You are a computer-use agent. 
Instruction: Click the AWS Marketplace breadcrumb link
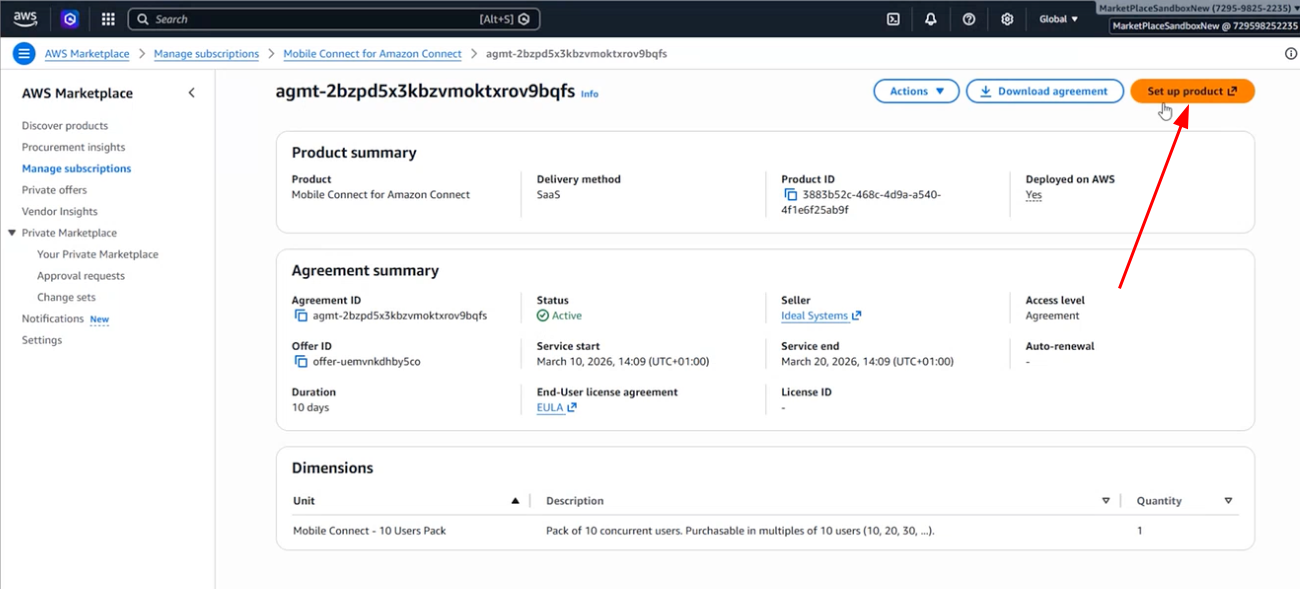[87, 54]
